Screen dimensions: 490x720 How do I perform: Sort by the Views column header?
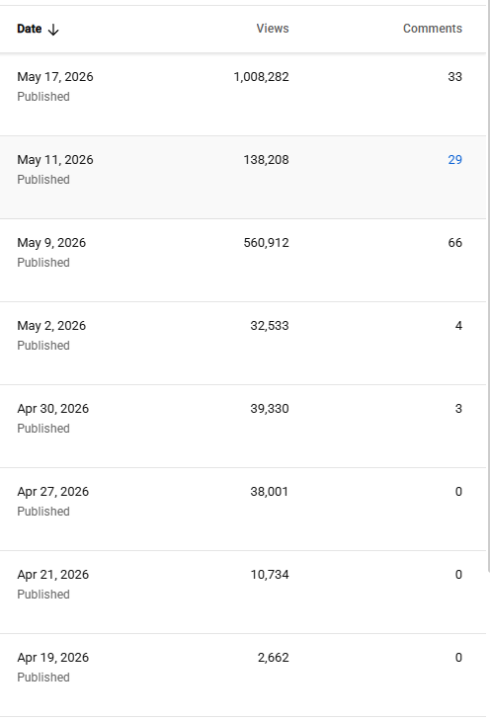click(272, 28)
